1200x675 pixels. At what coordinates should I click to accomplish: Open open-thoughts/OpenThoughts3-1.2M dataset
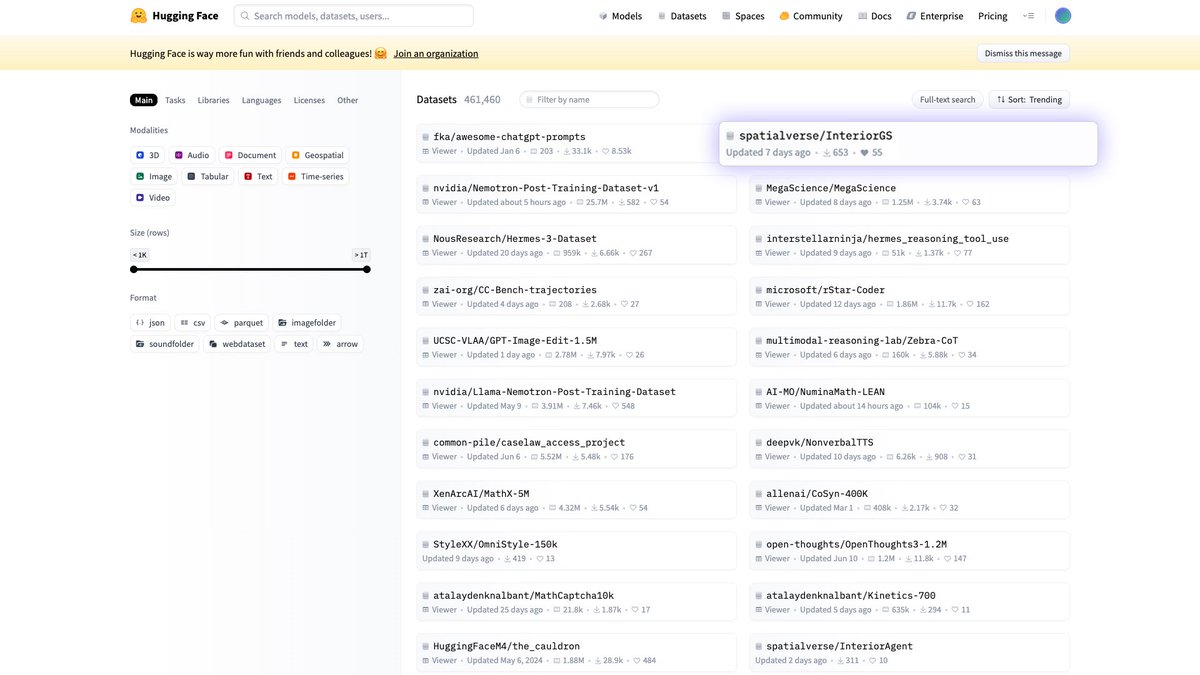coord(909,551)
